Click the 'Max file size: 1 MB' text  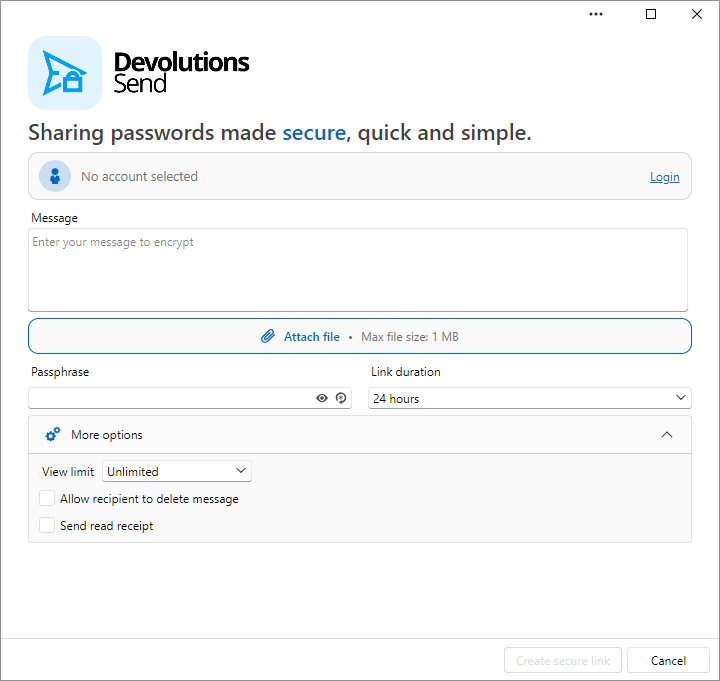(x=410, y=337)
